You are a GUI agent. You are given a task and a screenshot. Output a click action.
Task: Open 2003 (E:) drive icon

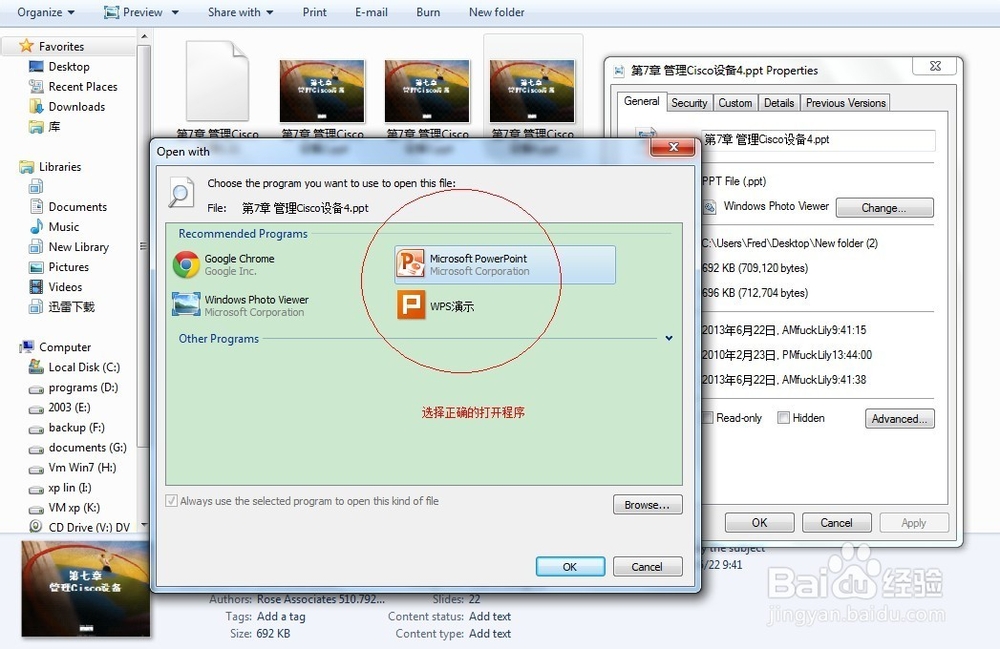36,408
